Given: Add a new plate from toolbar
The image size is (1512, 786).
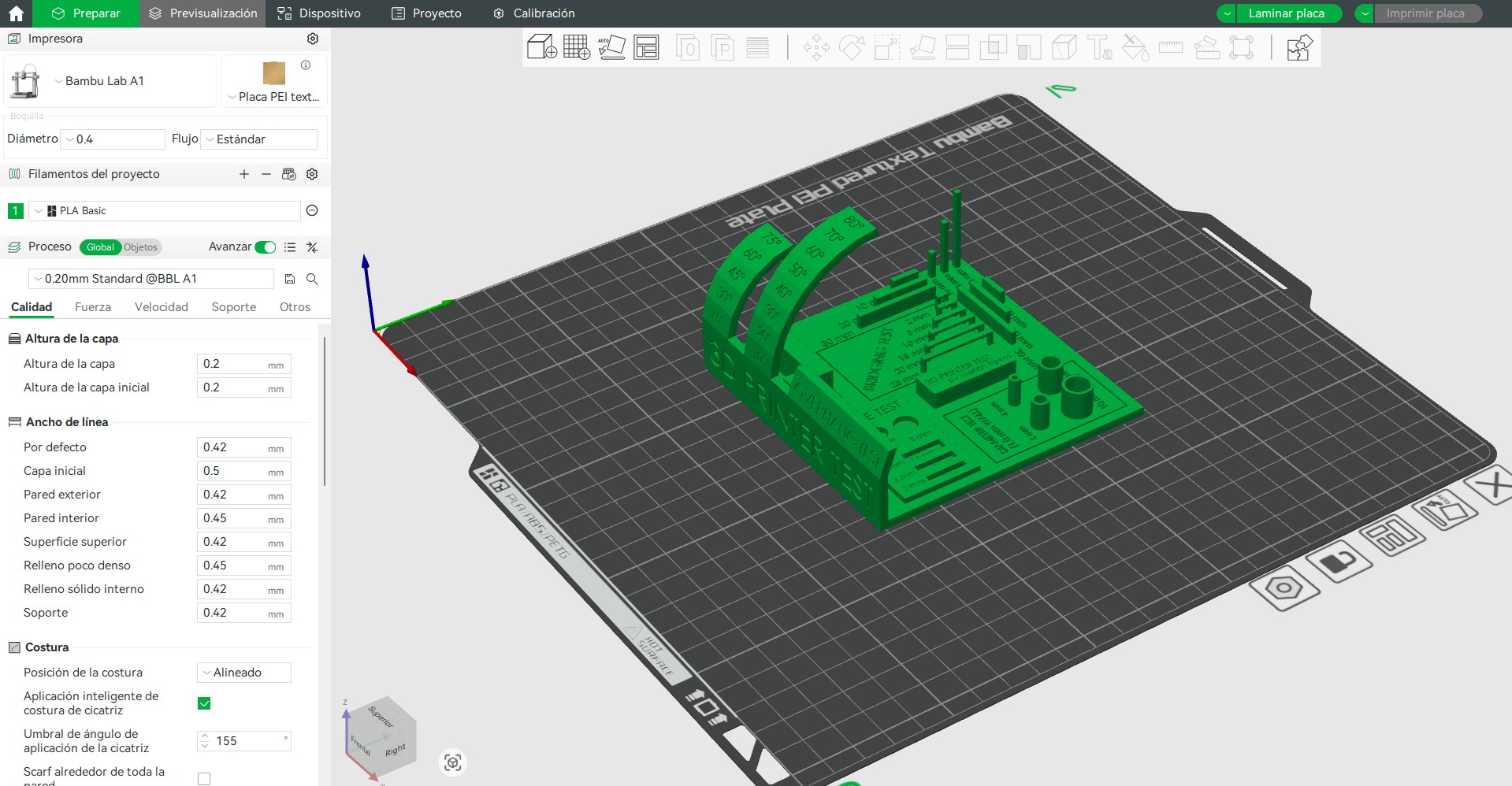Looking at the screenshot, I should (577, 47).
